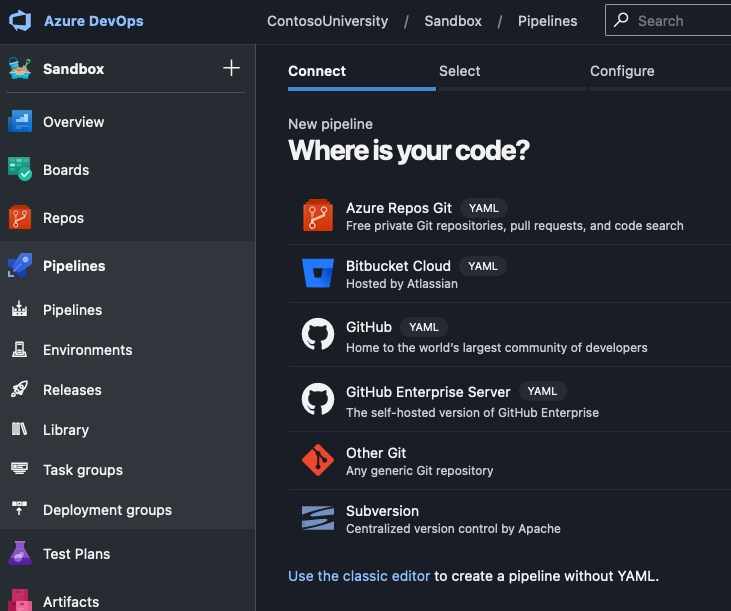Click the Use the classic editor link
The height and width of the screenshot is (611, 731).
tap(359, 576)
